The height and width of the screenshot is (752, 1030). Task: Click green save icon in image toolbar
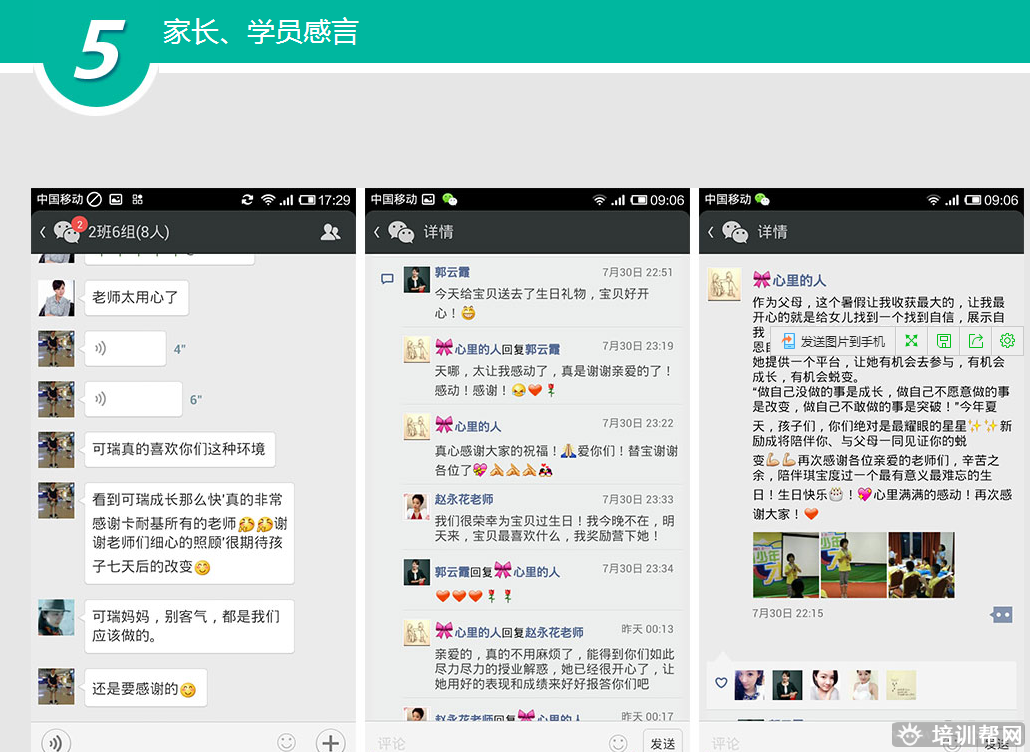coord(944,340)
